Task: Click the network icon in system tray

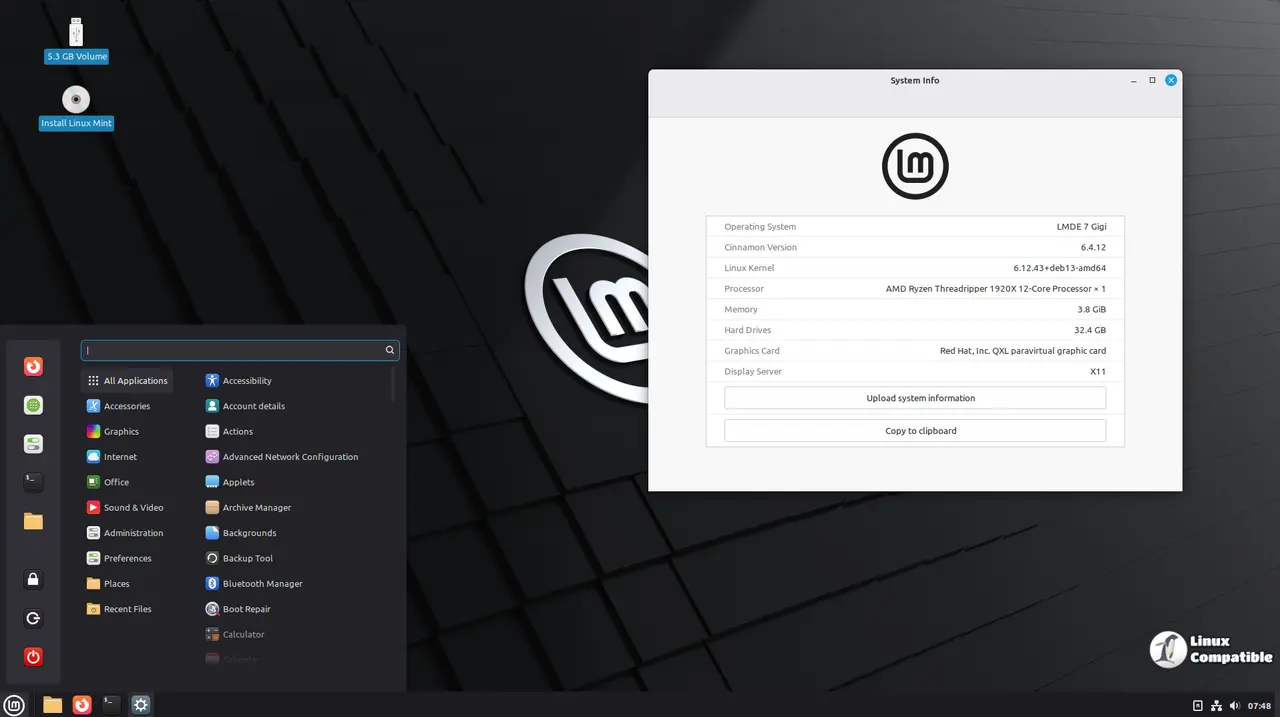Action: (x=1216, y=705)
